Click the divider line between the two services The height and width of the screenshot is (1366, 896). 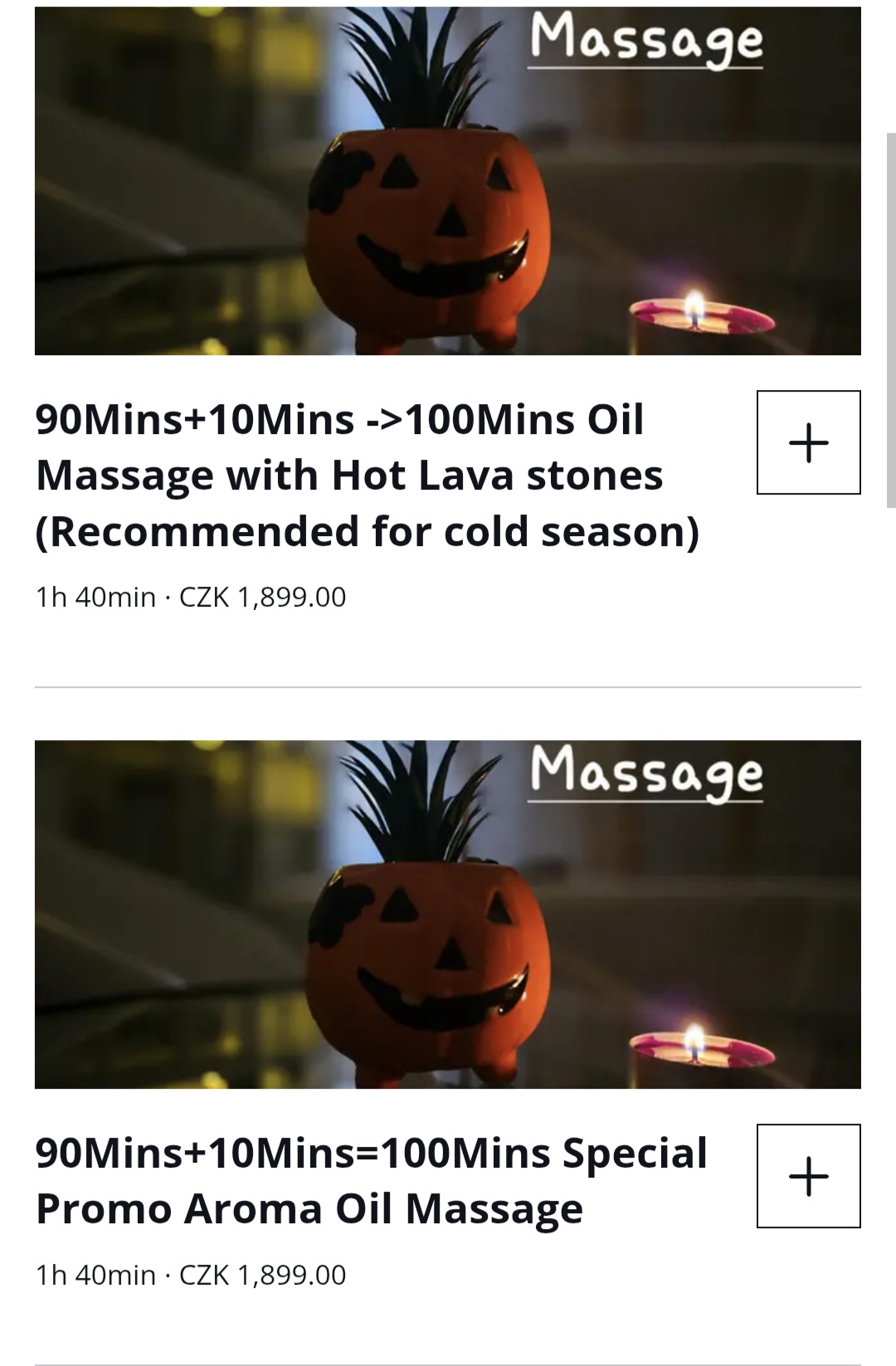click(x=448, y=687)
